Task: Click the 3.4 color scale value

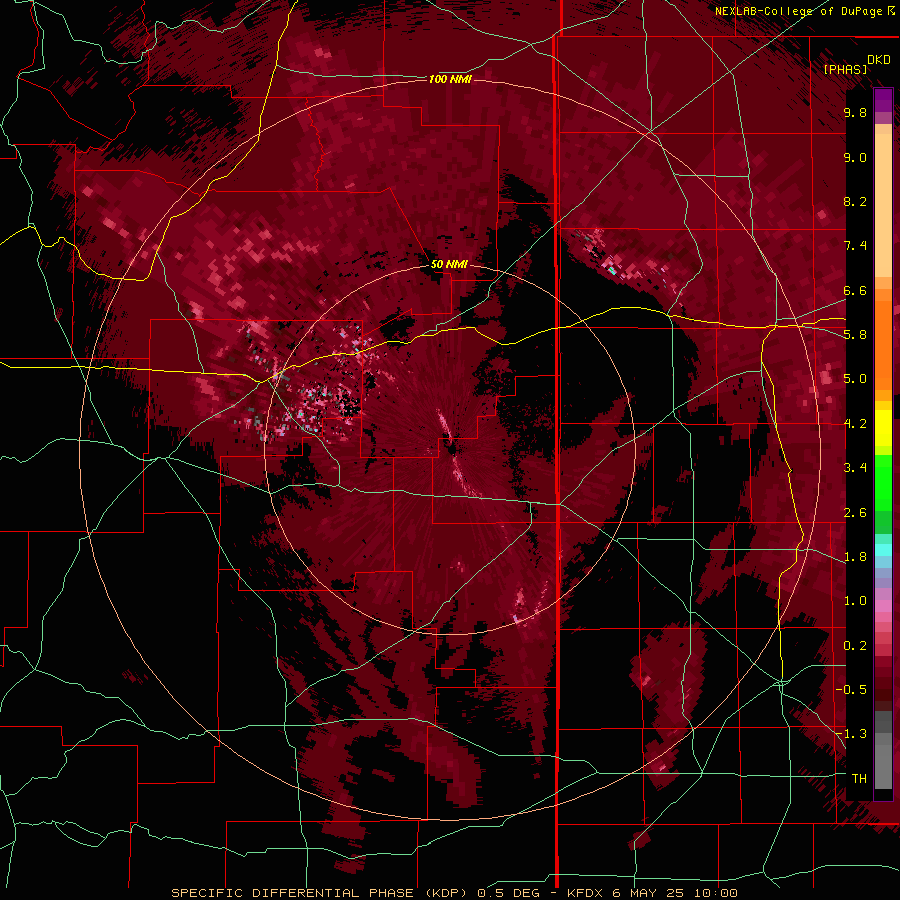Action: pyautogui.click(x=855, y=468)
